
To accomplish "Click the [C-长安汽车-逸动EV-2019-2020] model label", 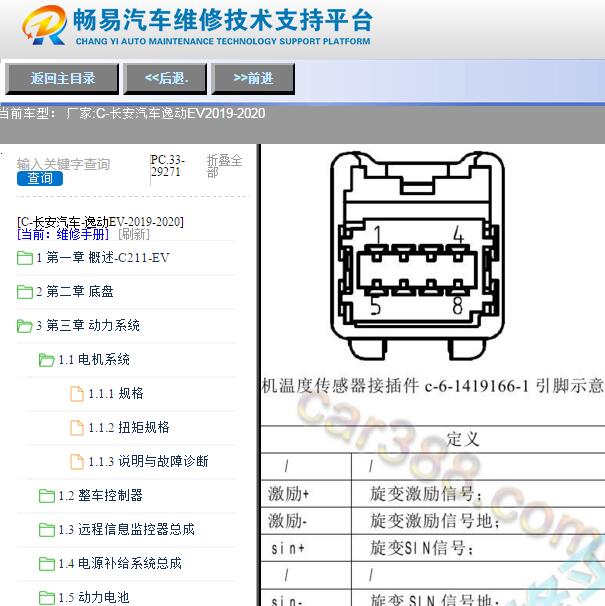I will [x=101, y=222].
